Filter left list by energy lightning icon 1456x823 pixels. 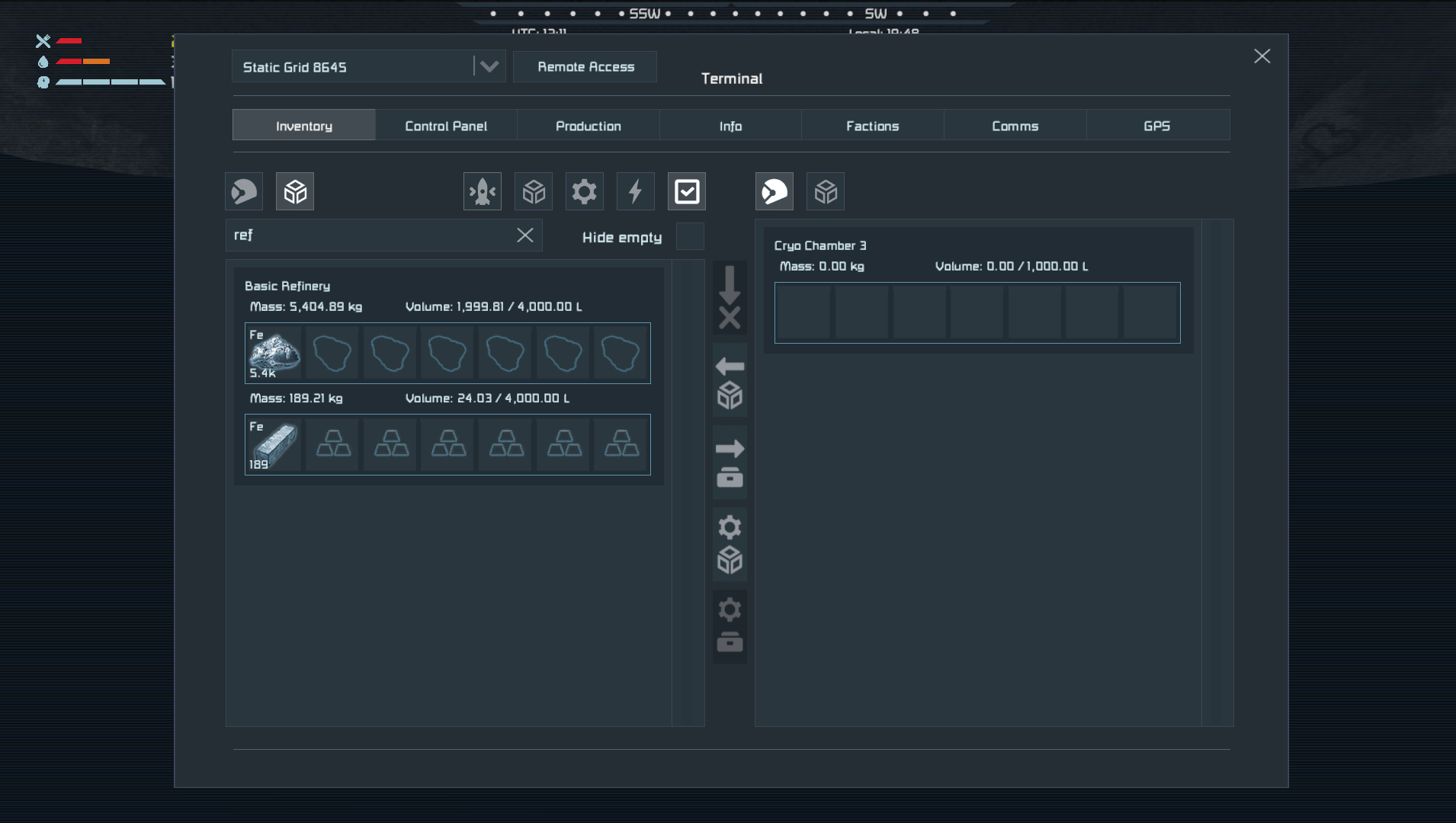(636, 191)
